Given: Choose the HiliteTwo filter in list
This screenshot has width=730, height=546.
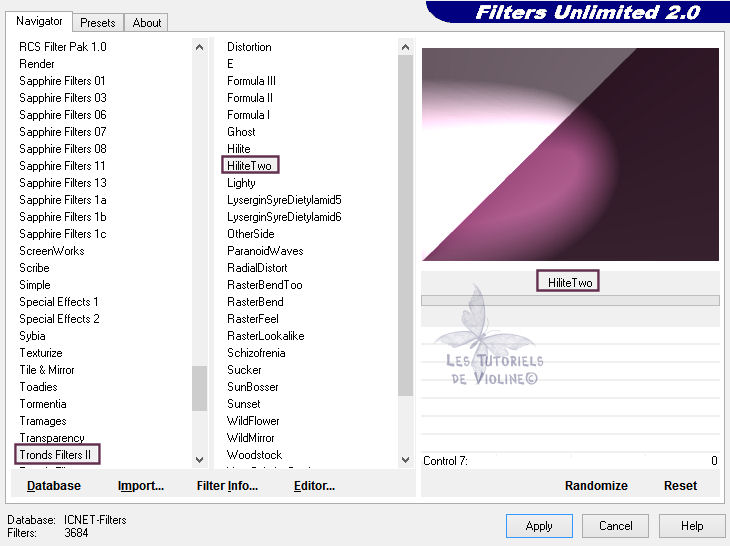Looking at the screenshot, I should point(249,166).
